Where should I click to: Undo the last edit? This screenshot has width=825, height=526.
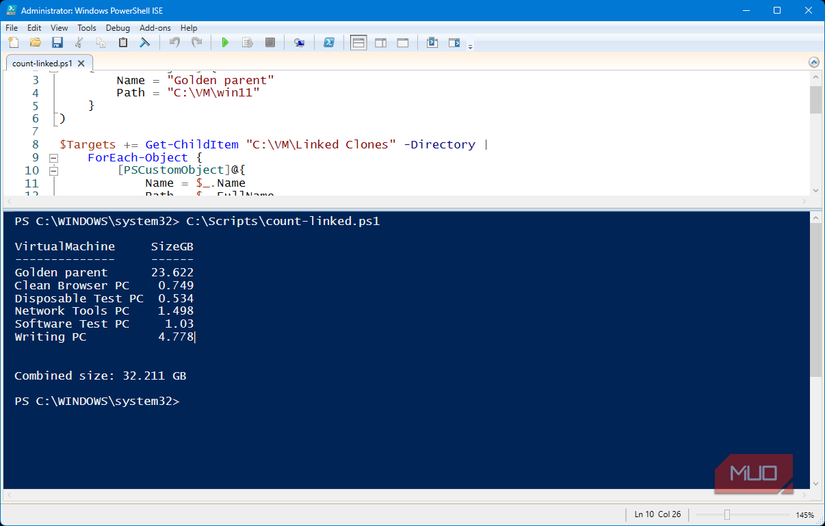tap(174, 43)
